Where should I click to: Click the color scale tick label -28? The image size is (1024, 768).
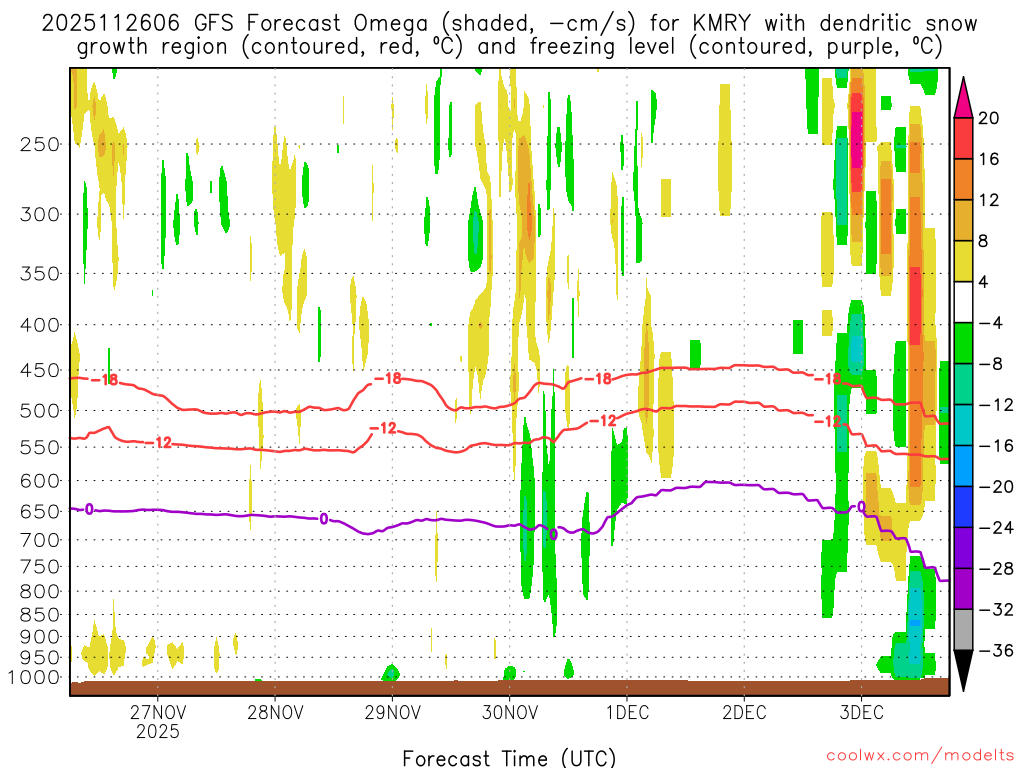[996, 568]
